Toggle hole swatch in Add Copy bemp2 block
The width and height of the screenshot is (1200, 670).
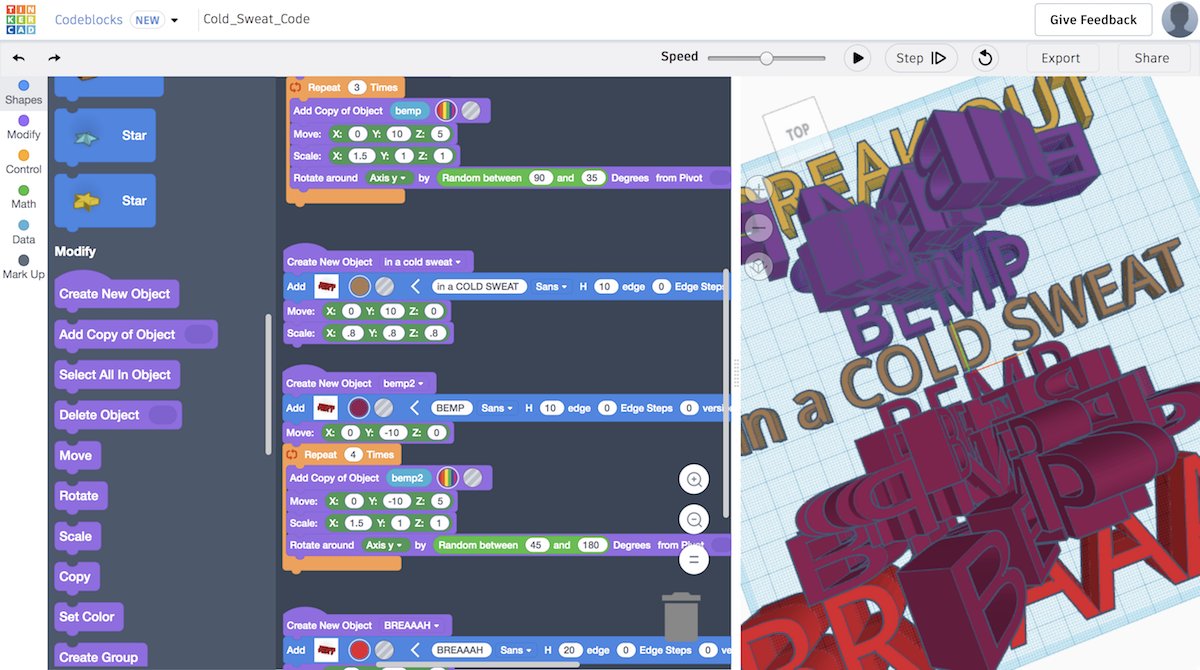tap(472, 478)
